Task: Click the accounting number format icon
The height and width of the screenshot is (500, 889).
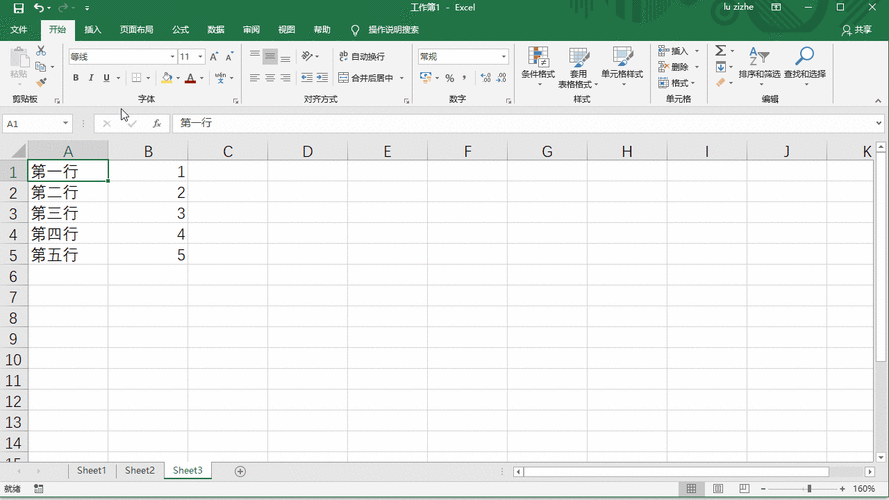Action: 426,78
